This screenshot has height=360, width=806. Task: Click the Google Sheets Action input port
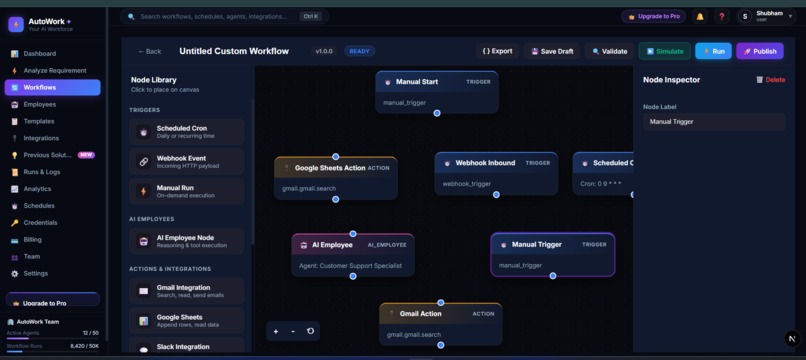(336, 156)
